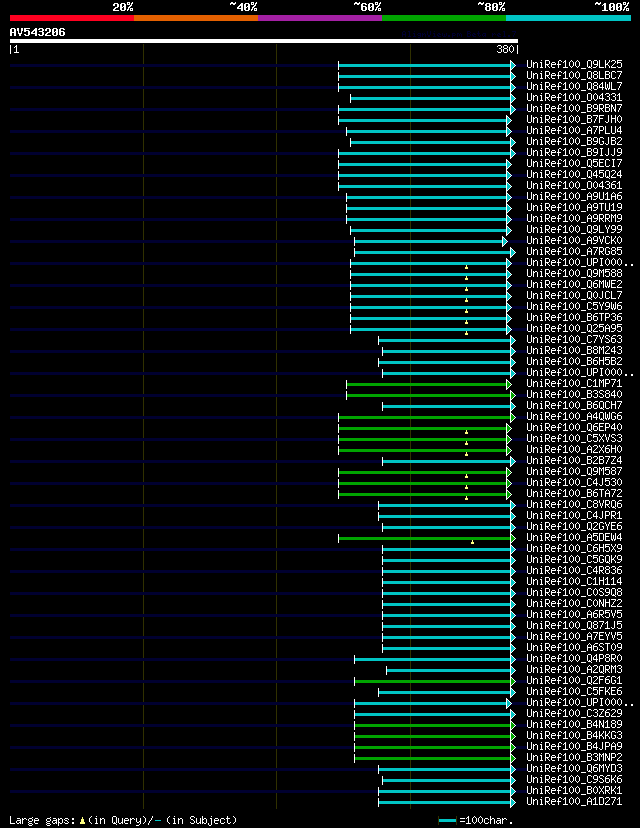Click the UniRef100_A9VCK0 entry

pyautogui.click(x=574, y=240)
